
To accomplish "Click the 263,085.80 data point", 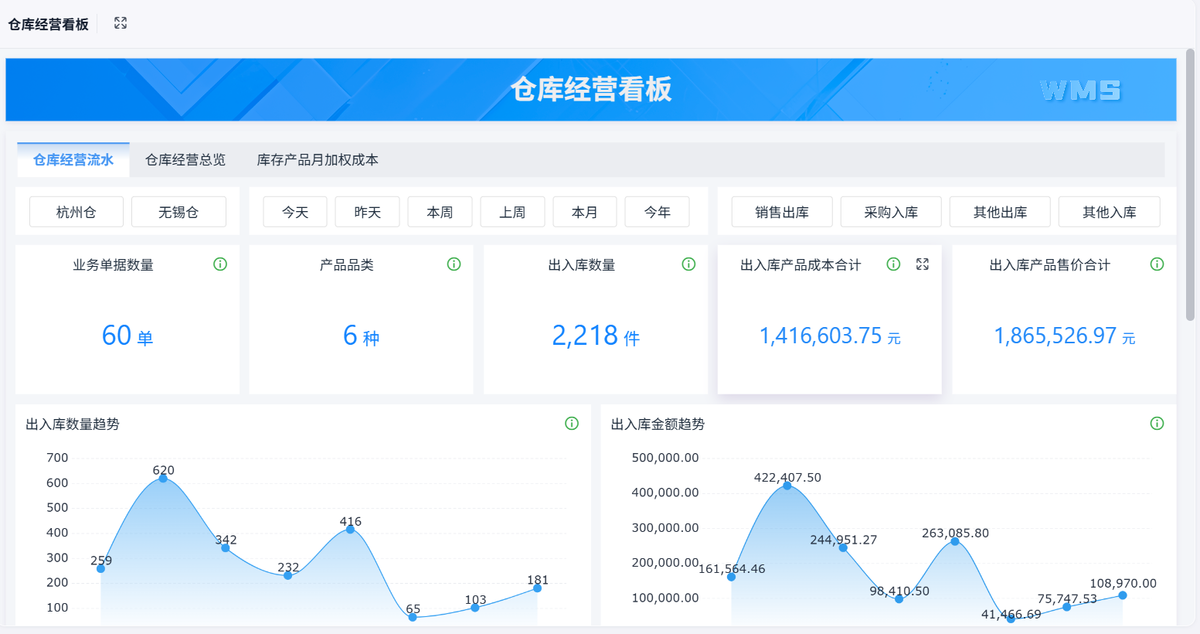I will [954, 541].
